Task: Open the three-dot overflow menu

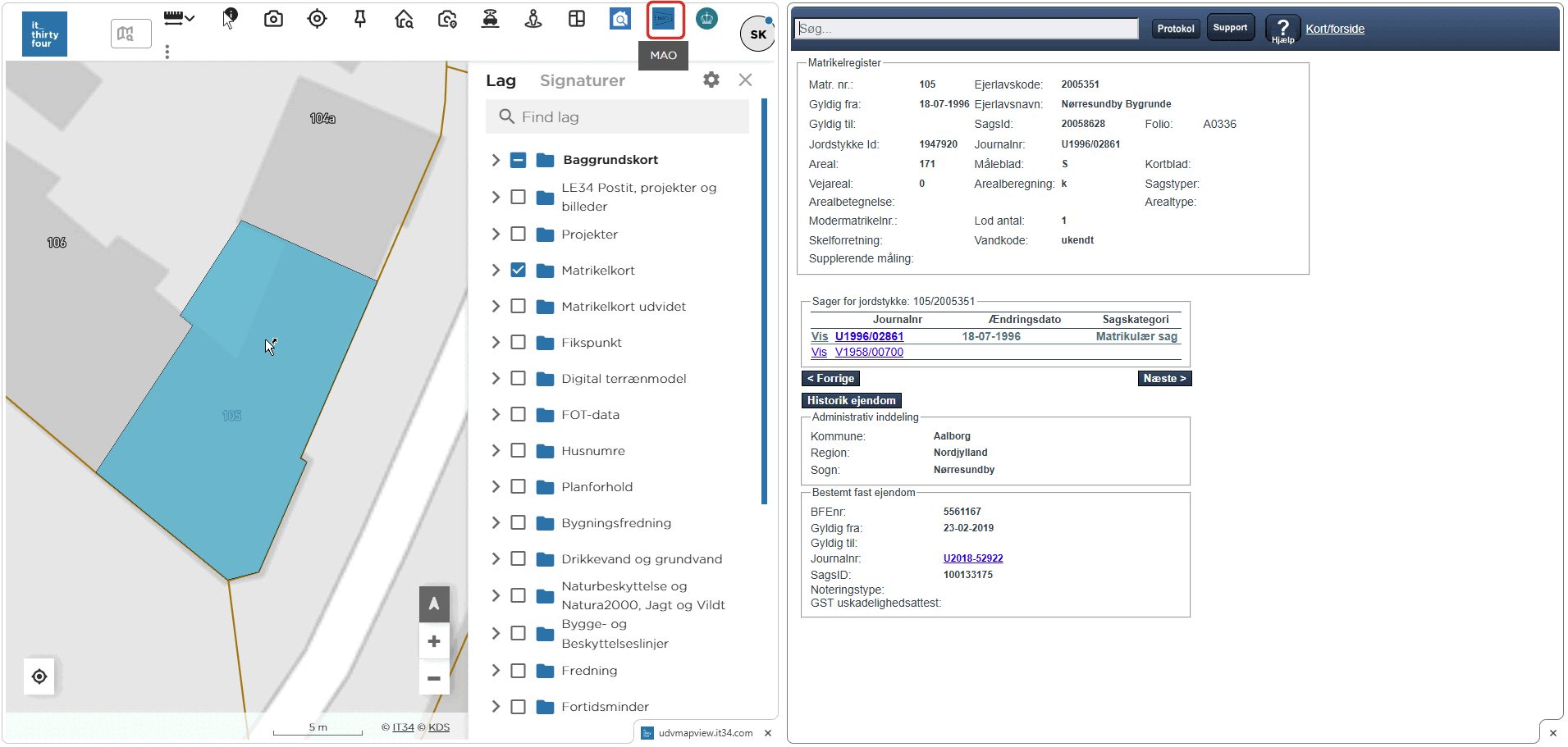Action: pyautogui.click(x=167, y=52)
